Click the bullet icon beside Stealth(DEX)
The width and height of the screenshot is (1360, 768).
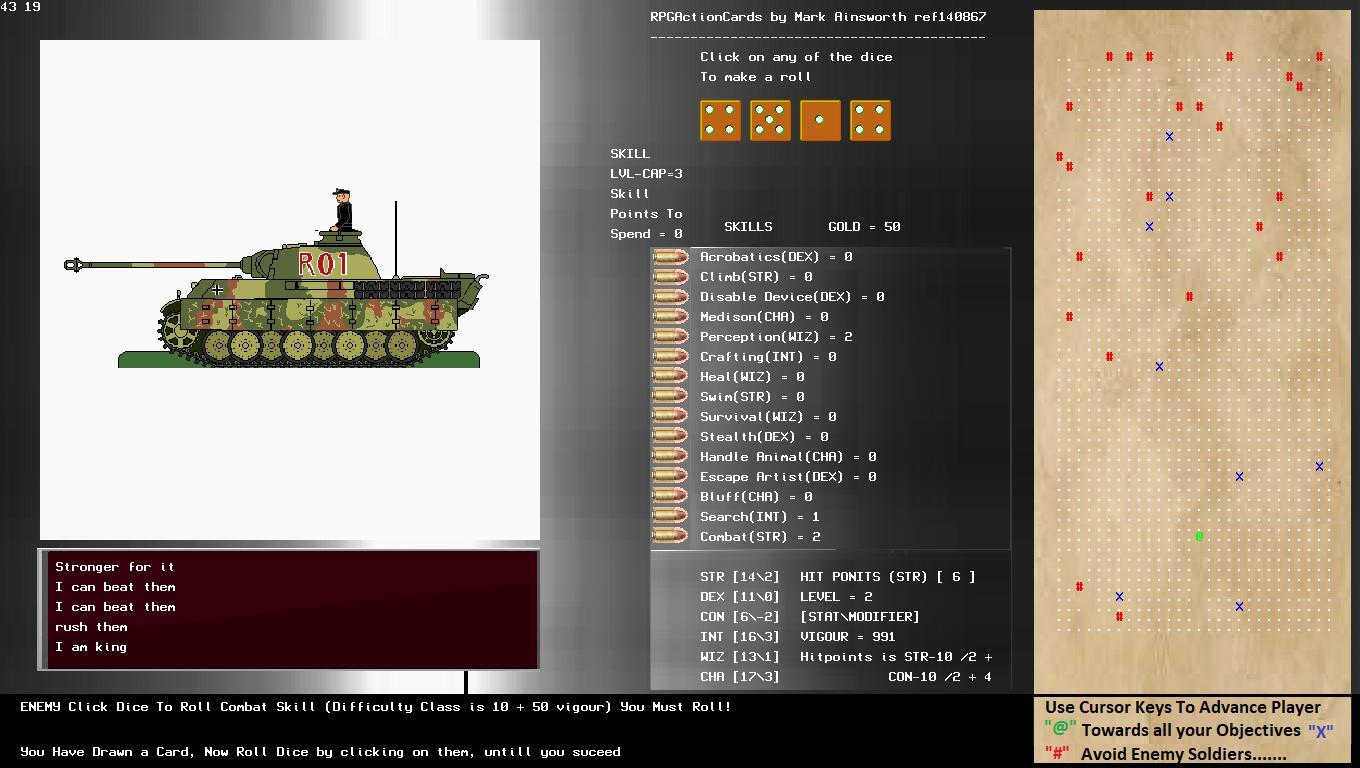click(x=670, y=436)
